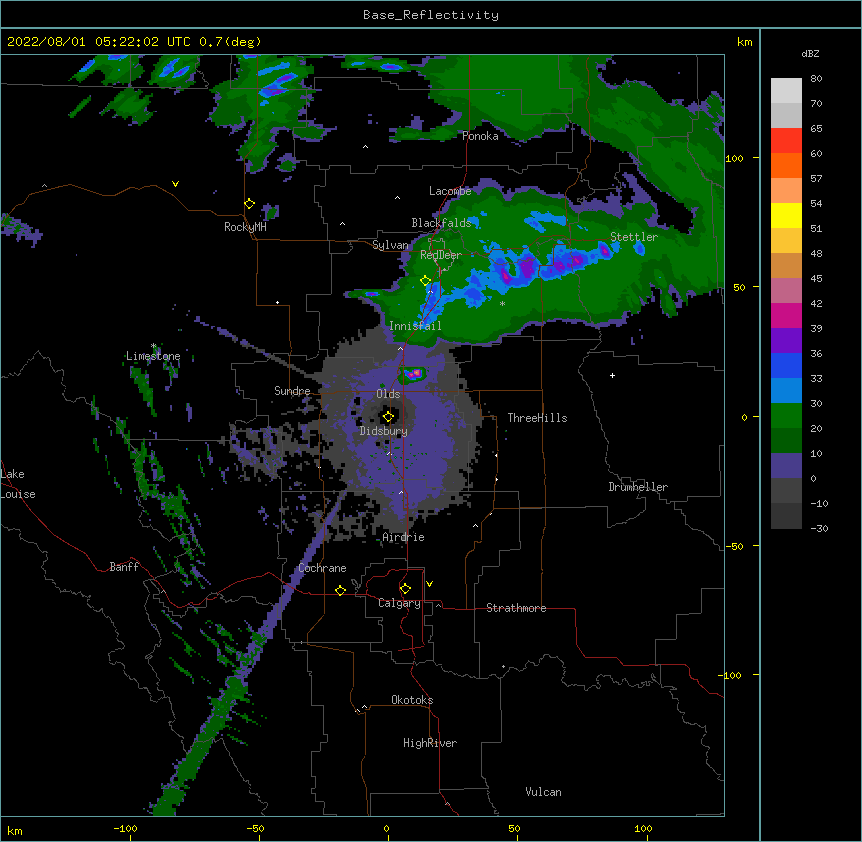862x842 pixels.
Task: Click the white plus marker east of ThreeHills
Action: tap(612, 375)
